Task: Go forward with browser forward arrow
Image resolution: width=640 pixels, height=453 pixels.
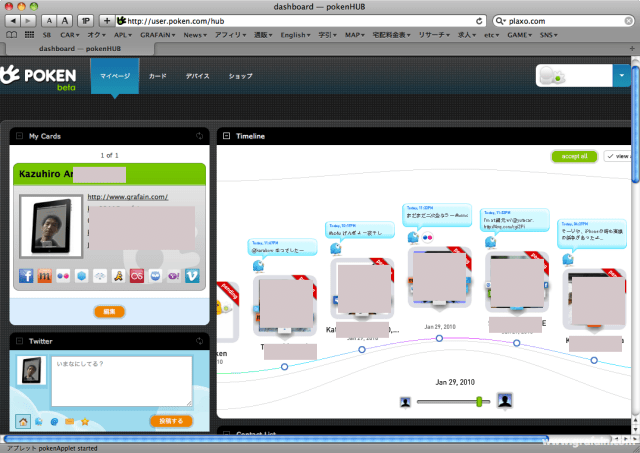Action: point(28,21)
